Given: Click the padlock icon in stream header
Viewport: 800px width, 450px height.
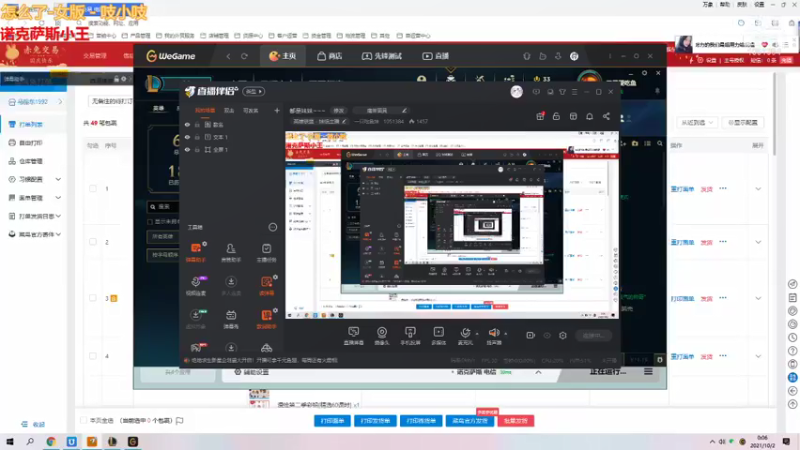Looking at the screenshot, I should [556, 116].
